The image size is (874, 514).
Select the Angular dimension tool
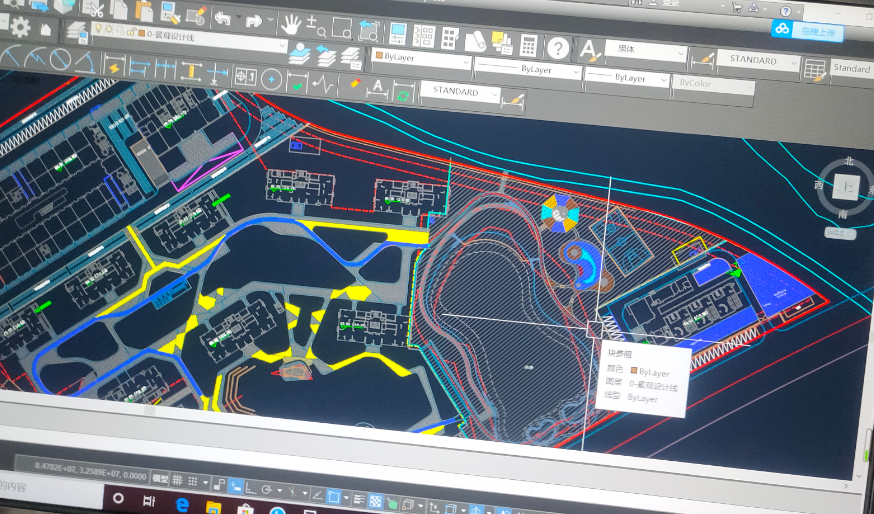click(85, 61)
